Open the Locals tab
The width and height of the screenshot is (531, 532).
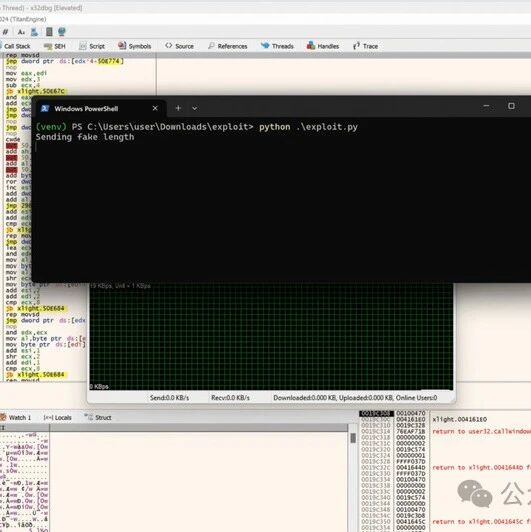58,418
